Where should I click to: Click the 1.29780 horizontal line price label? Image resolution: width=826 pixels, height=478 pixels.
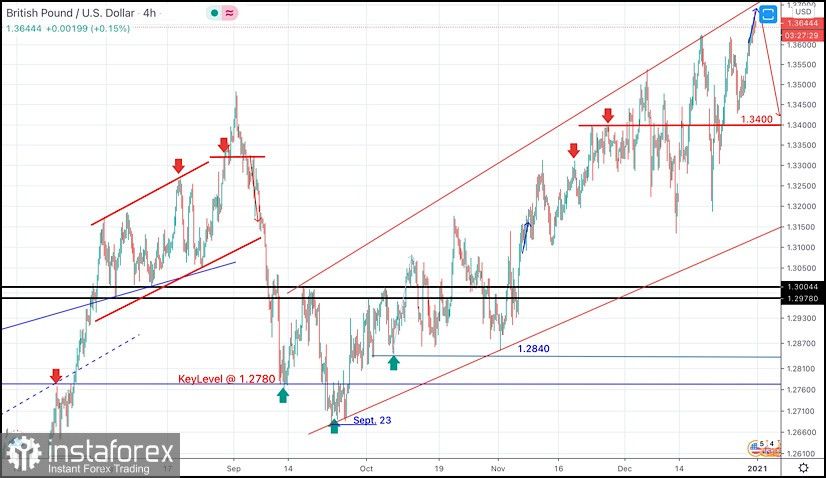[x=803, y=299]
